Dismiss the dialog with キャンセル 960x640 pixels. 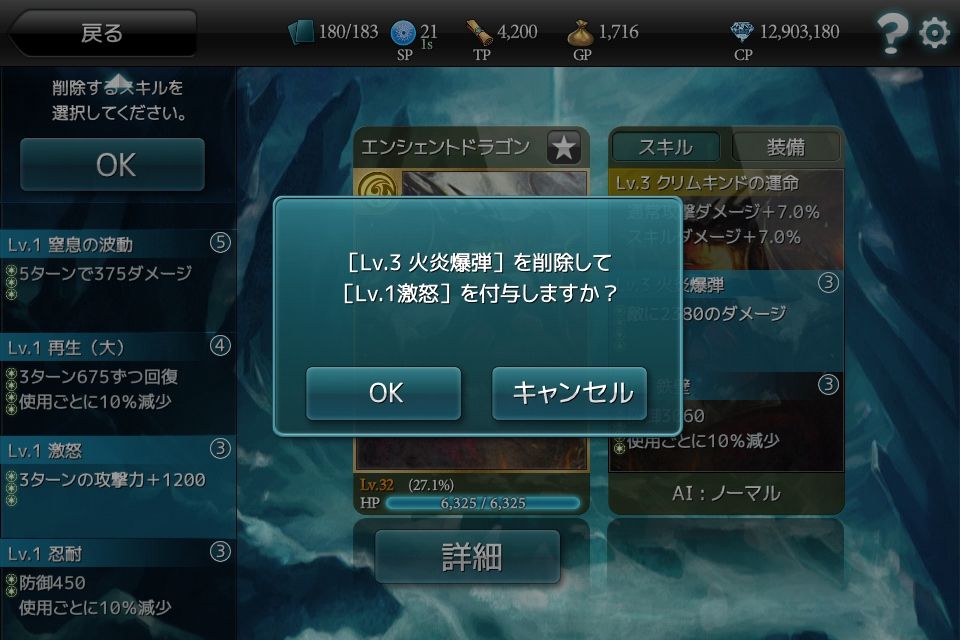point(569,393)
